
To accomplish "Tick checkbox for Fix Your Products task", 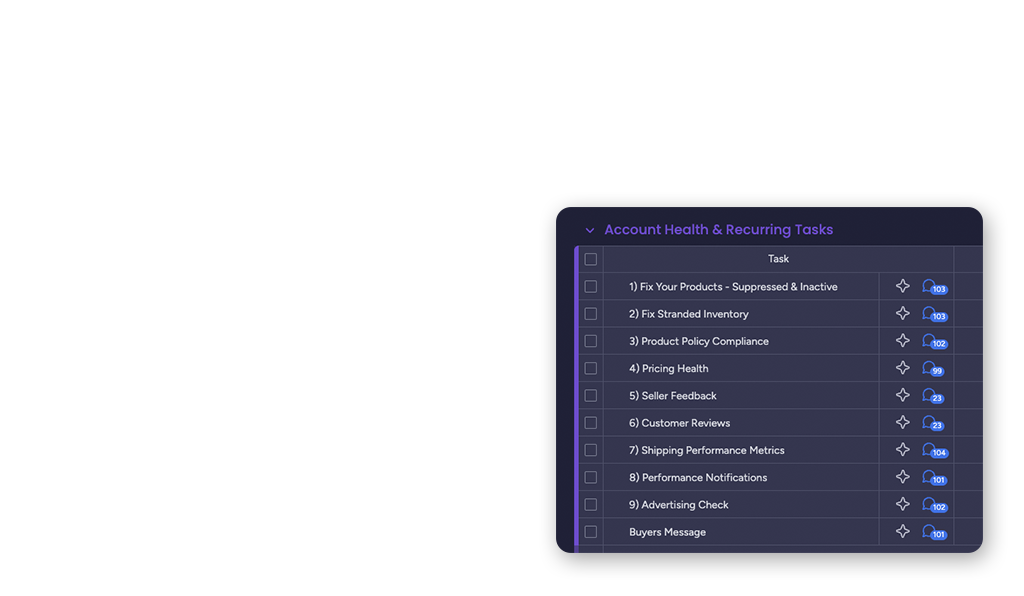I will point(591,287).
